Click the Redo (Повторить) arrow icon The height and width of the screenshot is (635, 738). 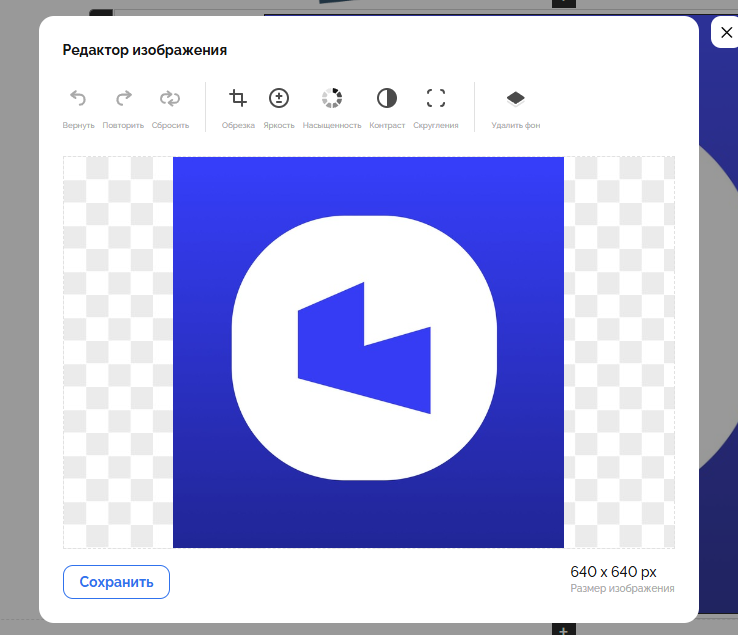(x=124, y=98)
